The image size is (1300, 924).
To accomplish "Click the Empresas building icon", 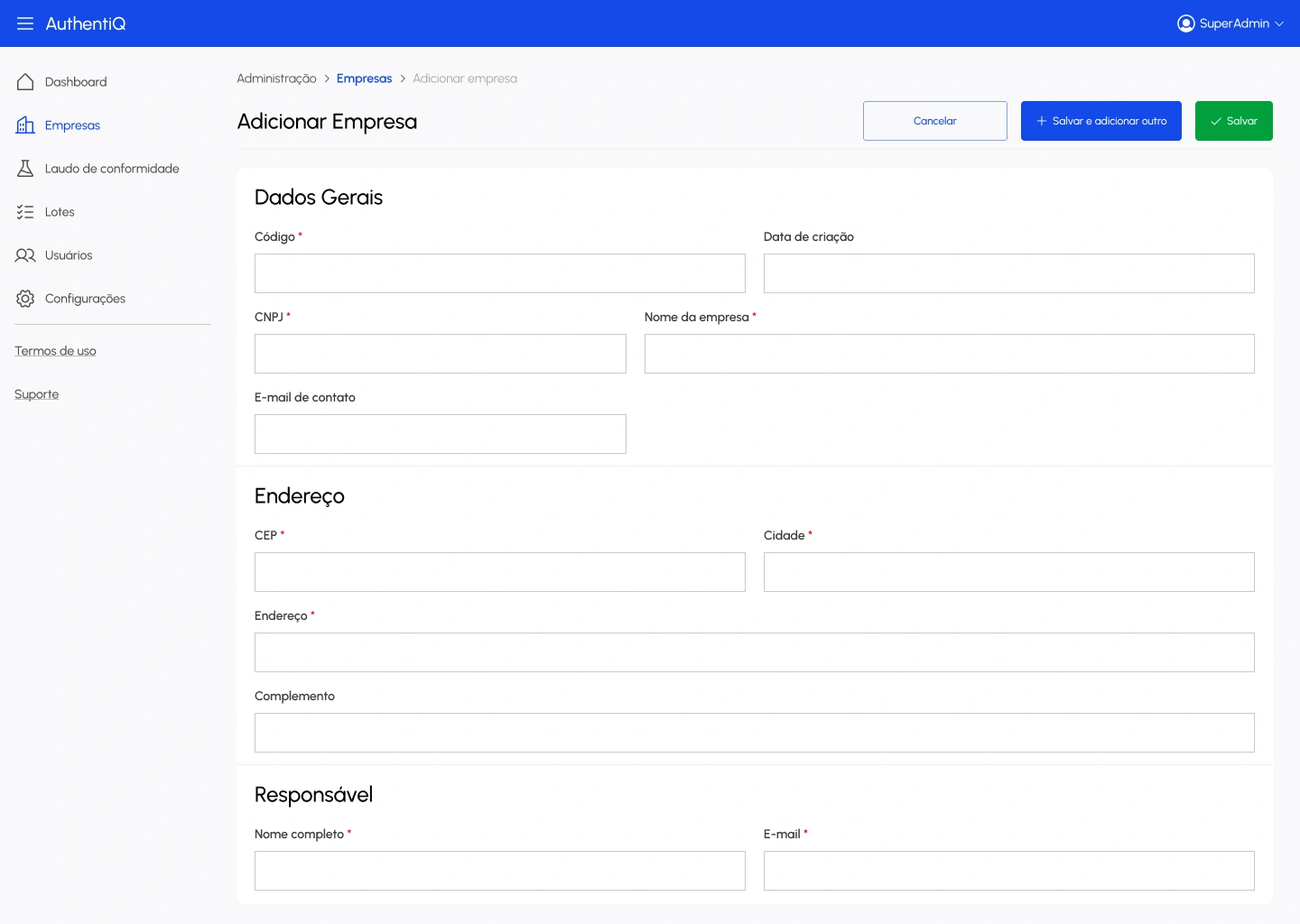I will [x=25, y=125].
